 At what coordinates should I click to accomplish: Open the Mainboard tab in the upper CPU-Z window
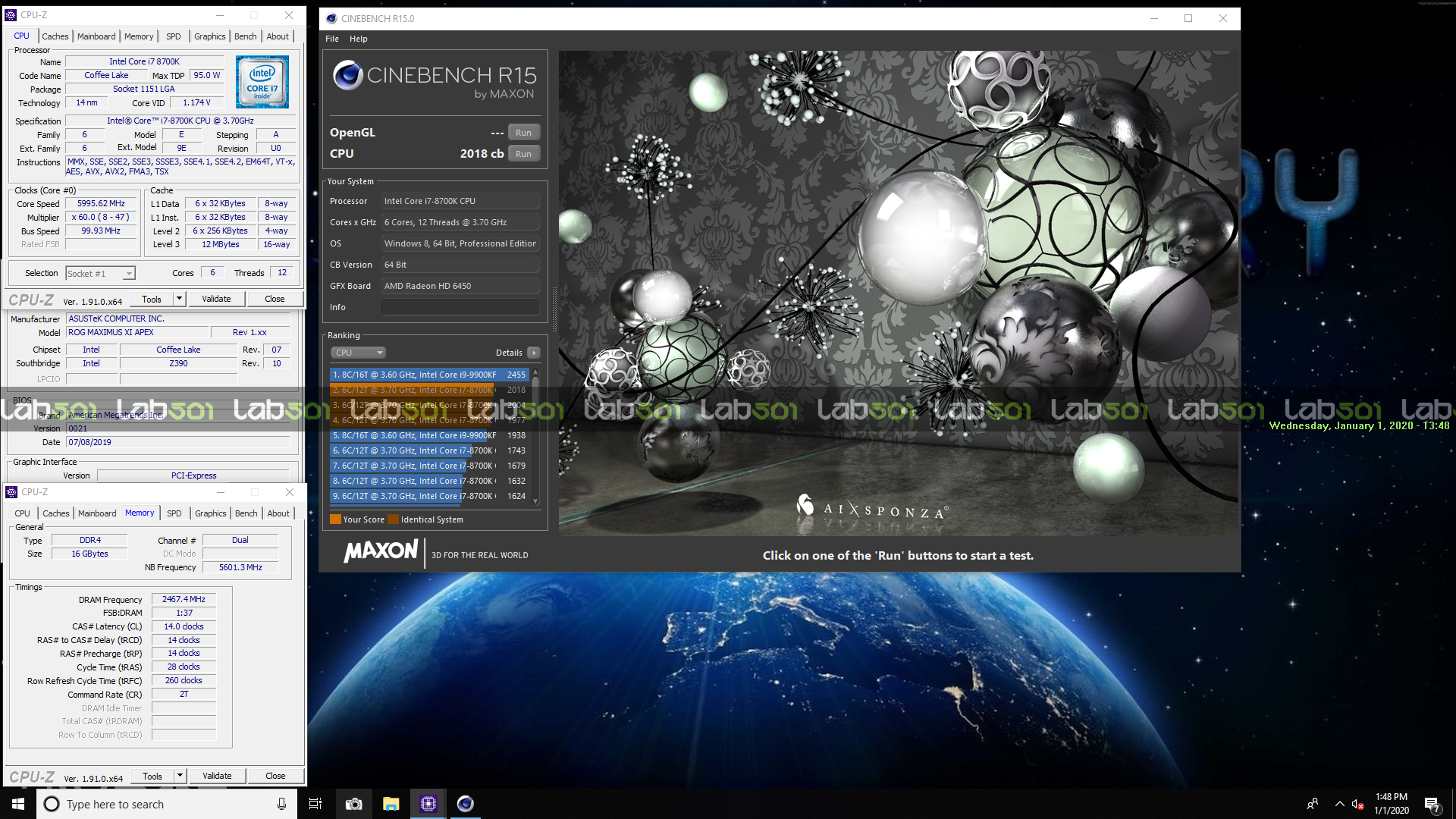96,36
